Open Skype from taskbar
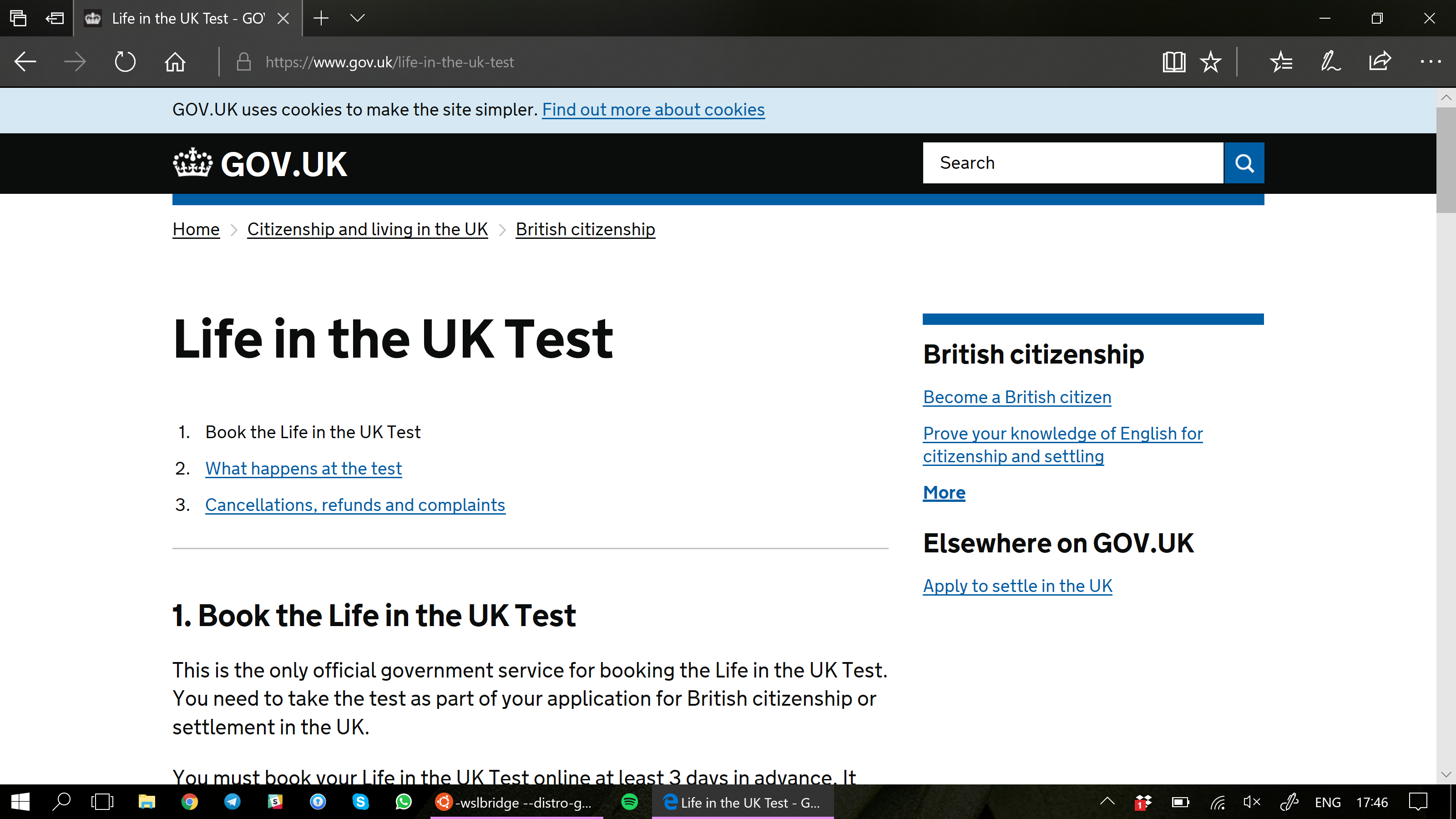 coord(360,802)
